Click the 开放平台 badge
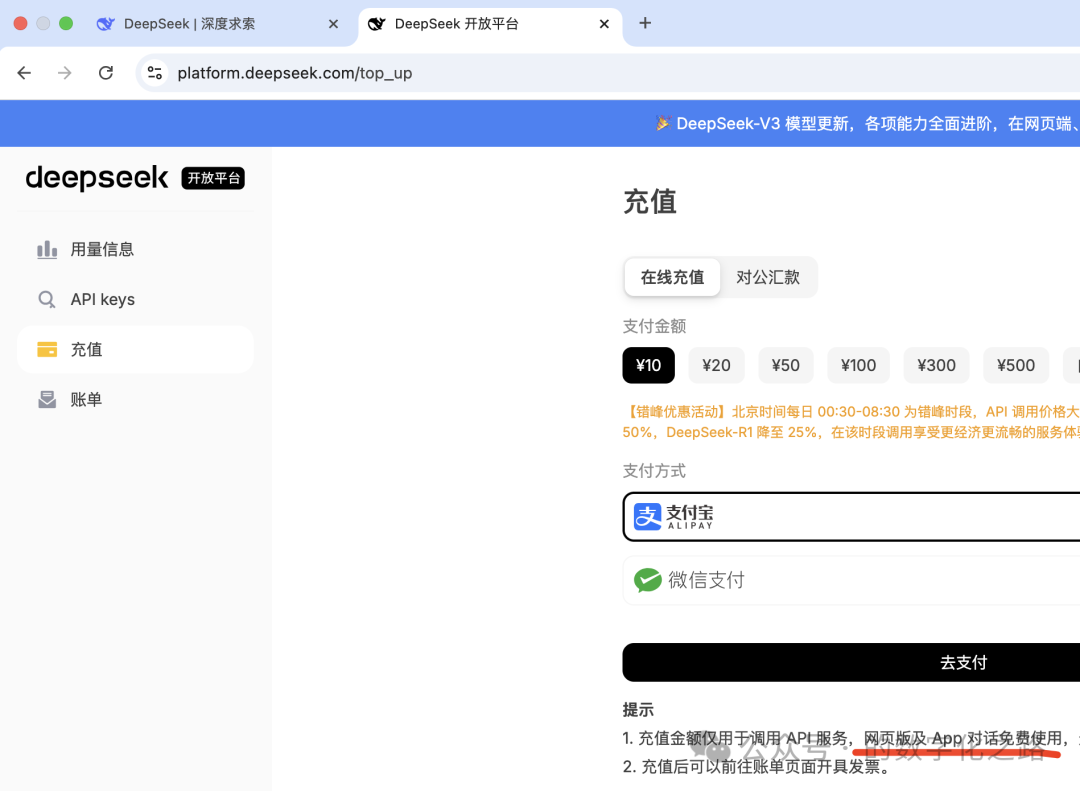Image resolution: width=1080 pixels, height=791 pixels. coord(214,178)
